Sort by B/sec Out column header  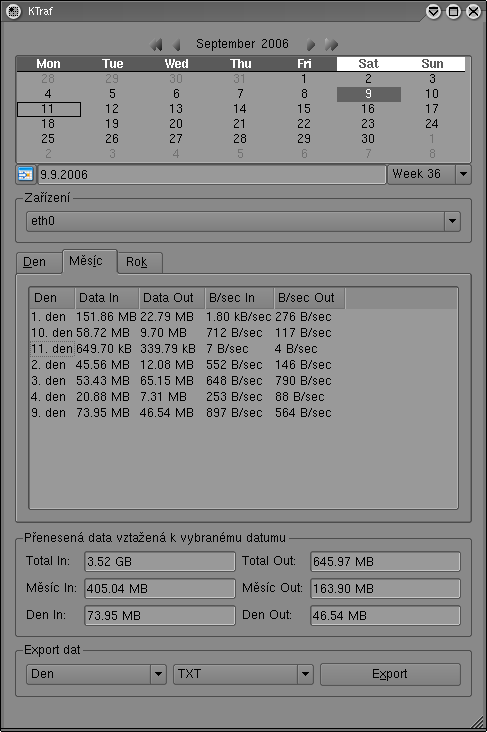pos(310,298)
